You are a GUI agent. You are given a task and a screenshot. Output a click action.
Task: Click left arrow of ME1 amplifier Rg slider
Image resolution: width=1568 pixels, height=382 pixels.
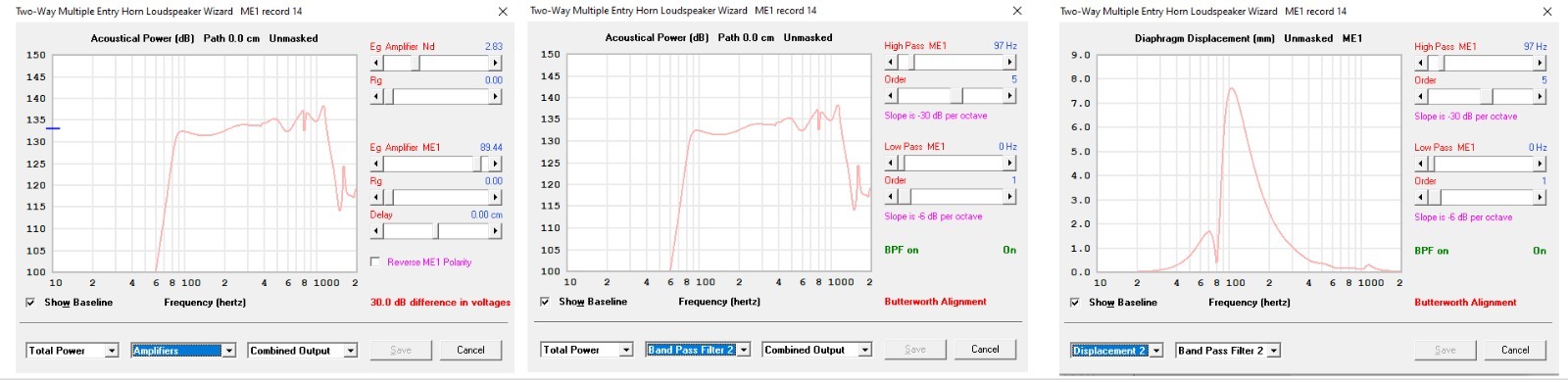376,197
